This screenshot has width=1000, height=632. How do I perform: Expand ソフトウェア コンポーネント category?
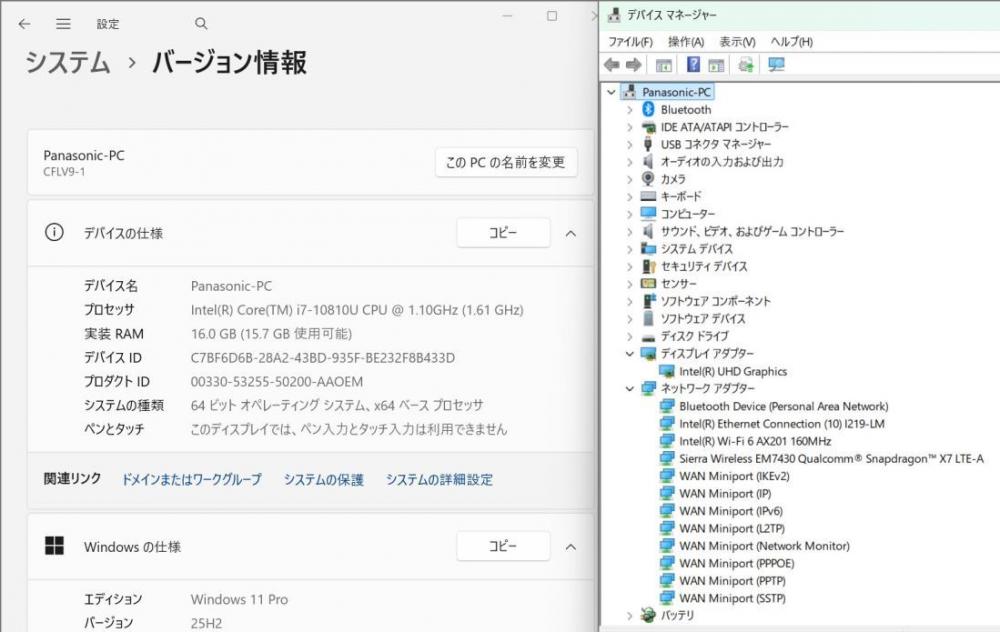click(x=629, y=301)
